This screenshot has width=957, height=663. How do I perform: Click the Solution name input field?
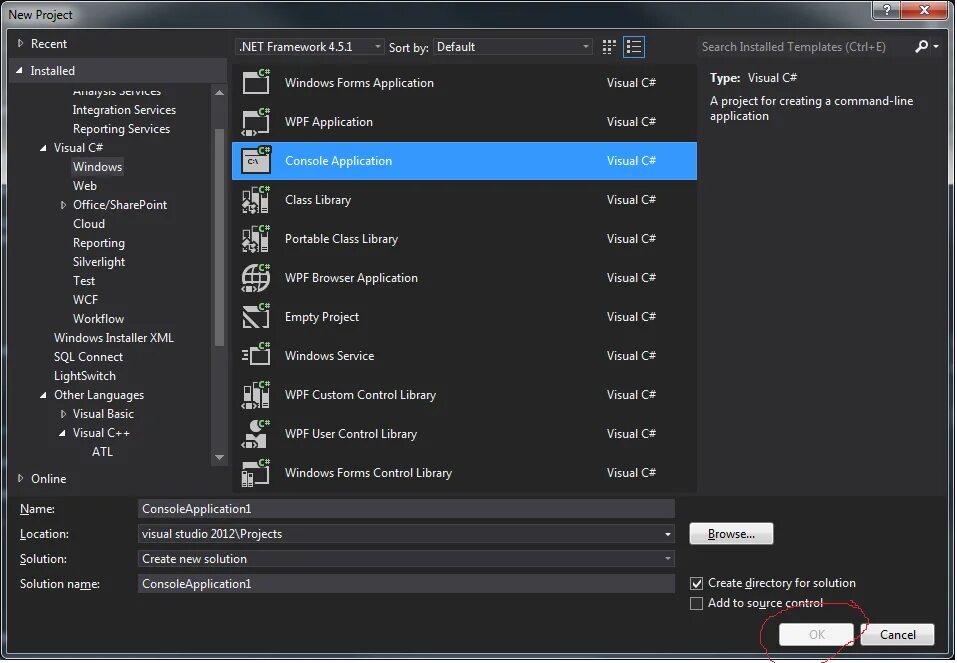[x=406, y=584]
